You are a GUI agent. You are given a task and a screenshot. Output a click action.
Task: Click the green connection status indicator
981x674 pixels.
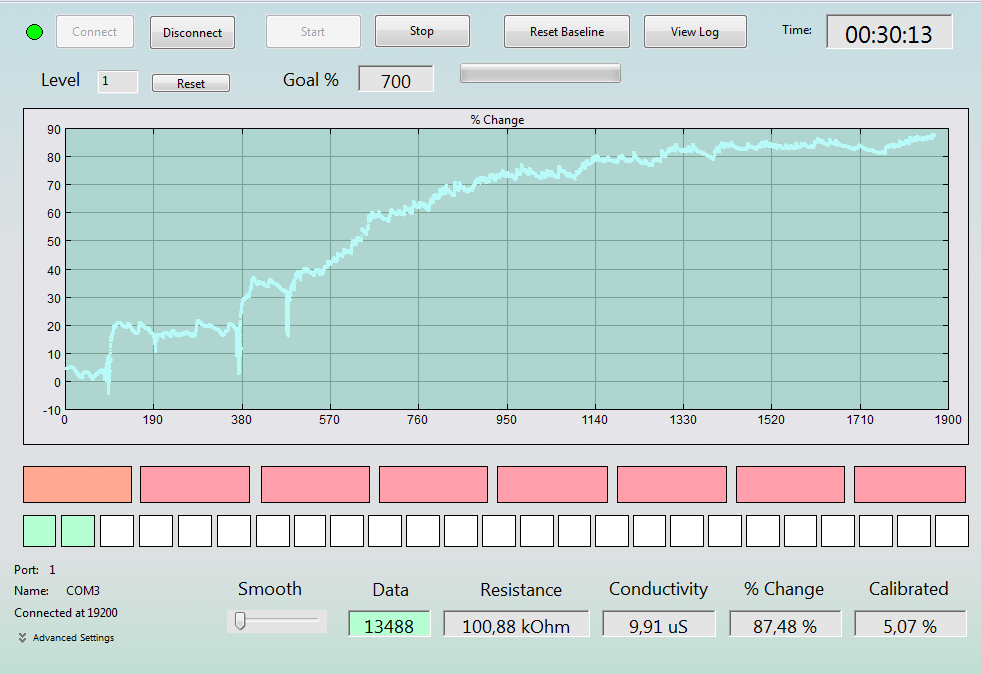tap(34, 32)
